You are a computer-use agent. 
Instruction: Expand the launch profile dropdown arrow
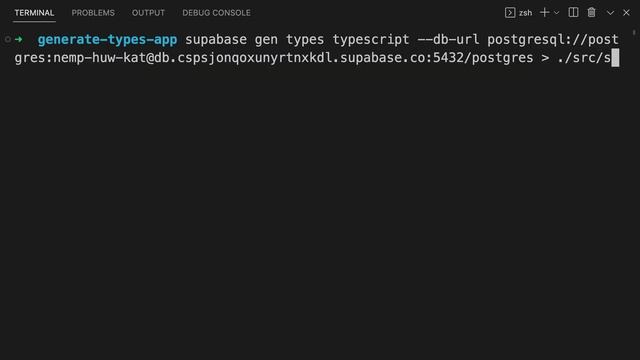click(556, 13)
